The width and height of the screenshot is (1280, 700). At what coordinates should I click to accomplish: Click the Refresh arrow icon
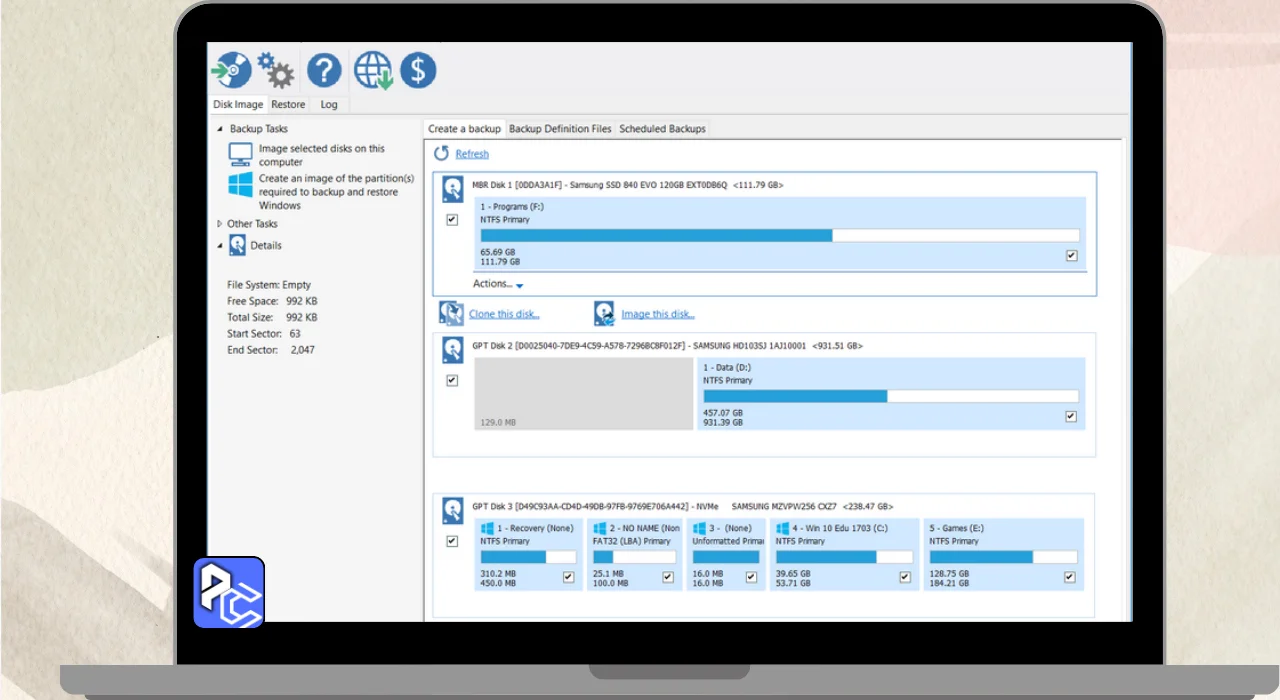(x=442, y=154)
